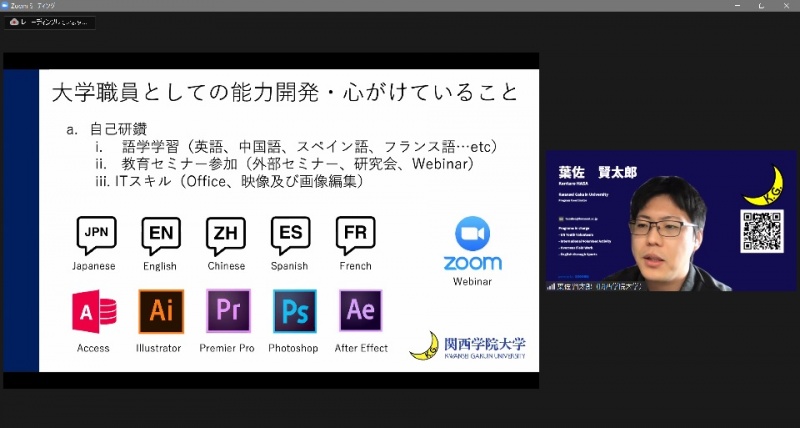Close the Zoom meeting window
Viewport: 800px width, 428px height.
click(x=786, y=6)
